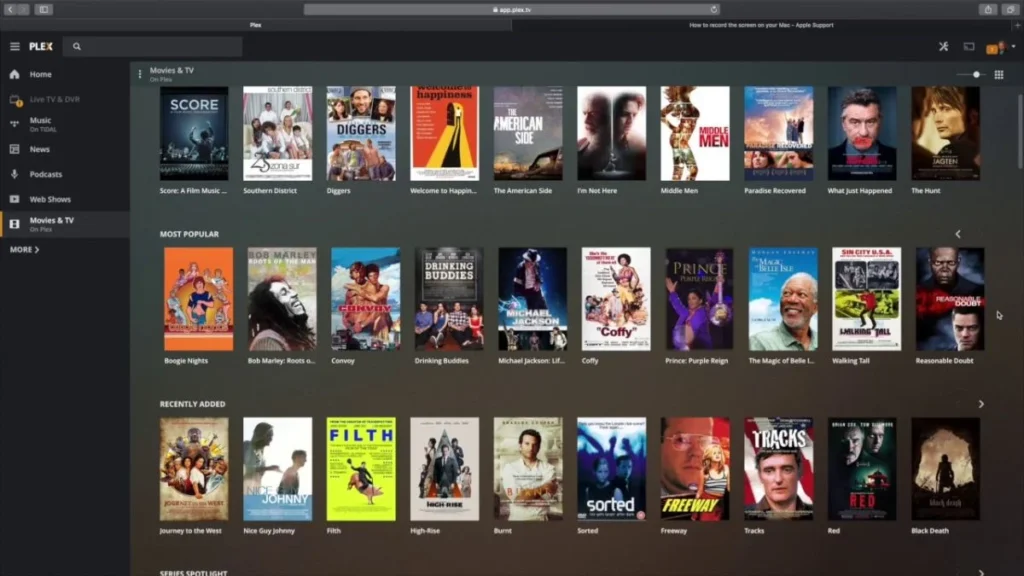Open the Home section in the sidebar

tap(38, 74)
